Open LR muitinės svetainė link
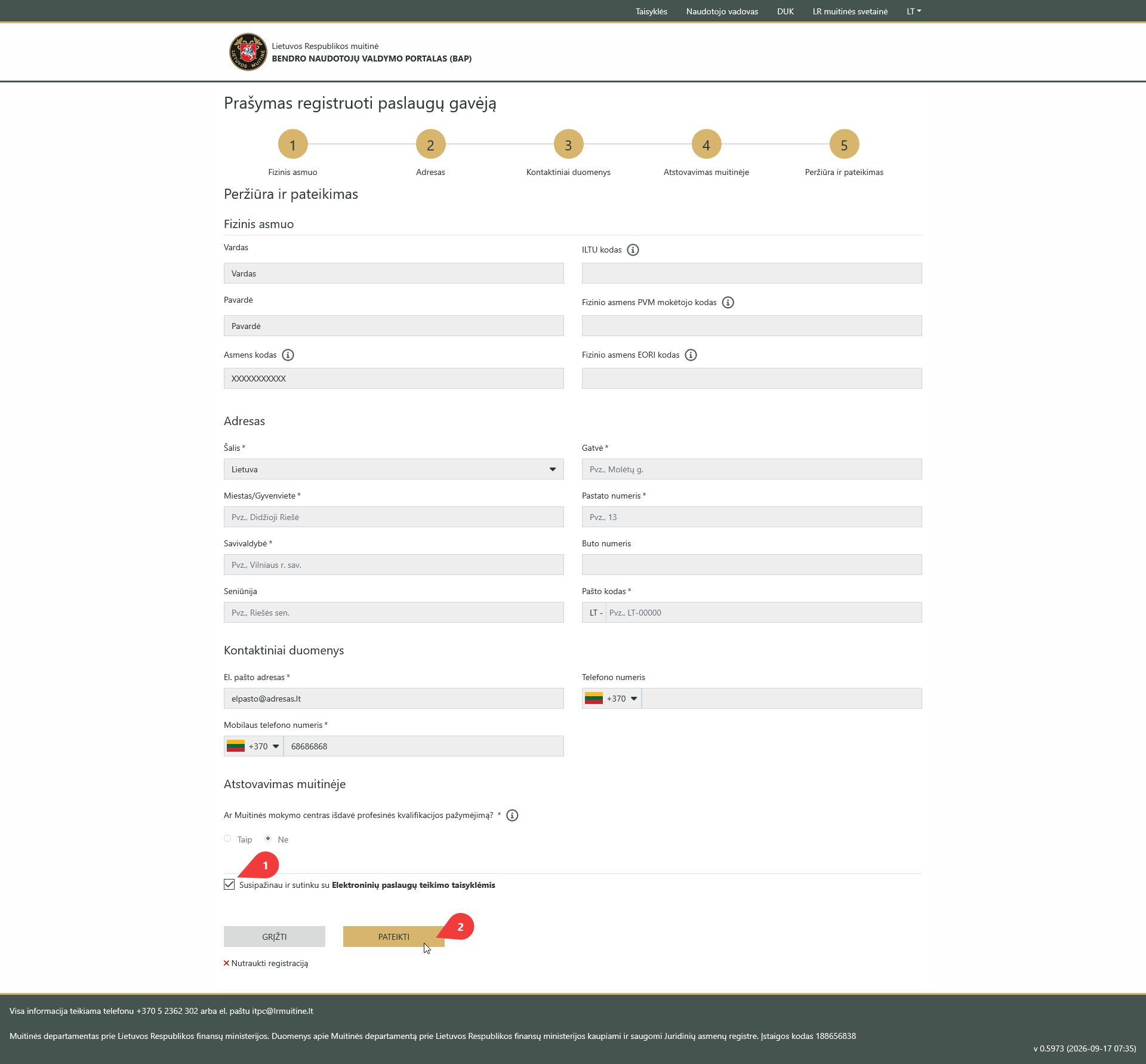 (850, 11)
